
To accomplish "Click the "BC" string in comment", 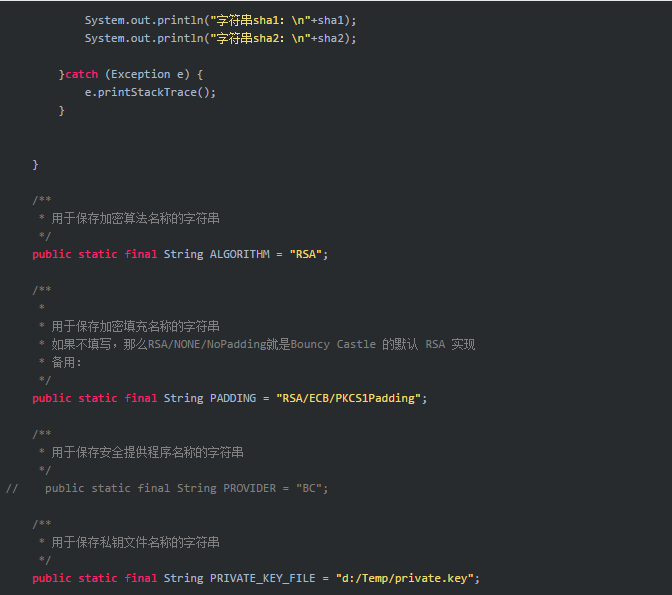I will tap(309, 489).
